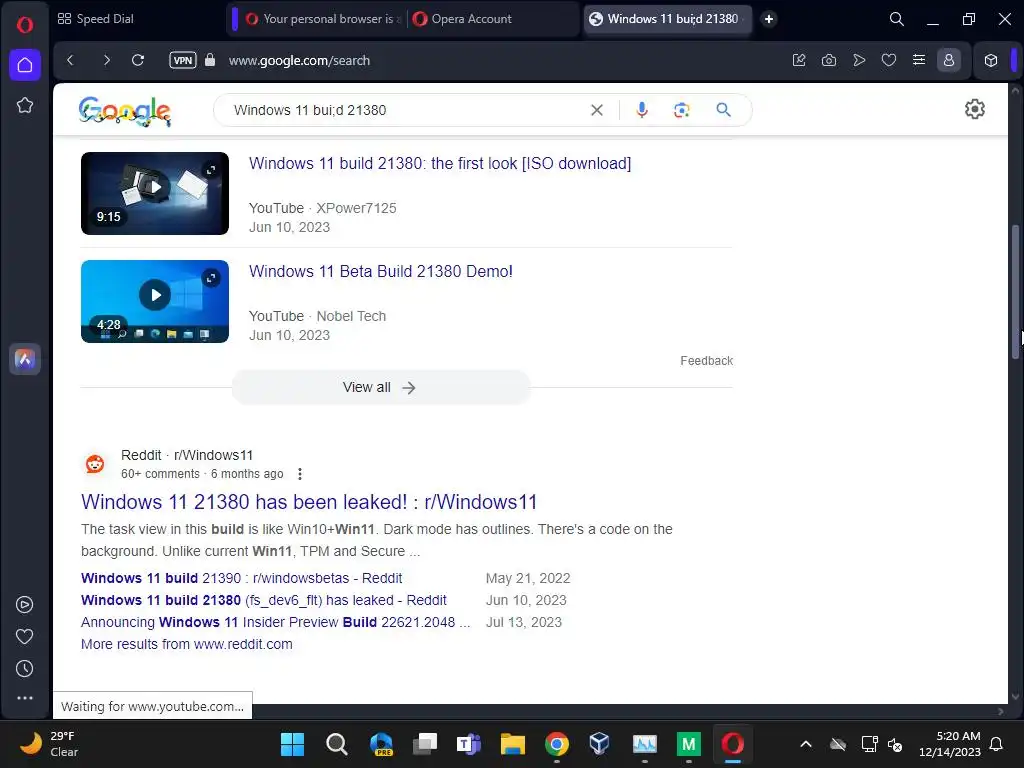Open the weather widget showing 29°F Clear
1024x768 pixels.
(x=50, y=744)
